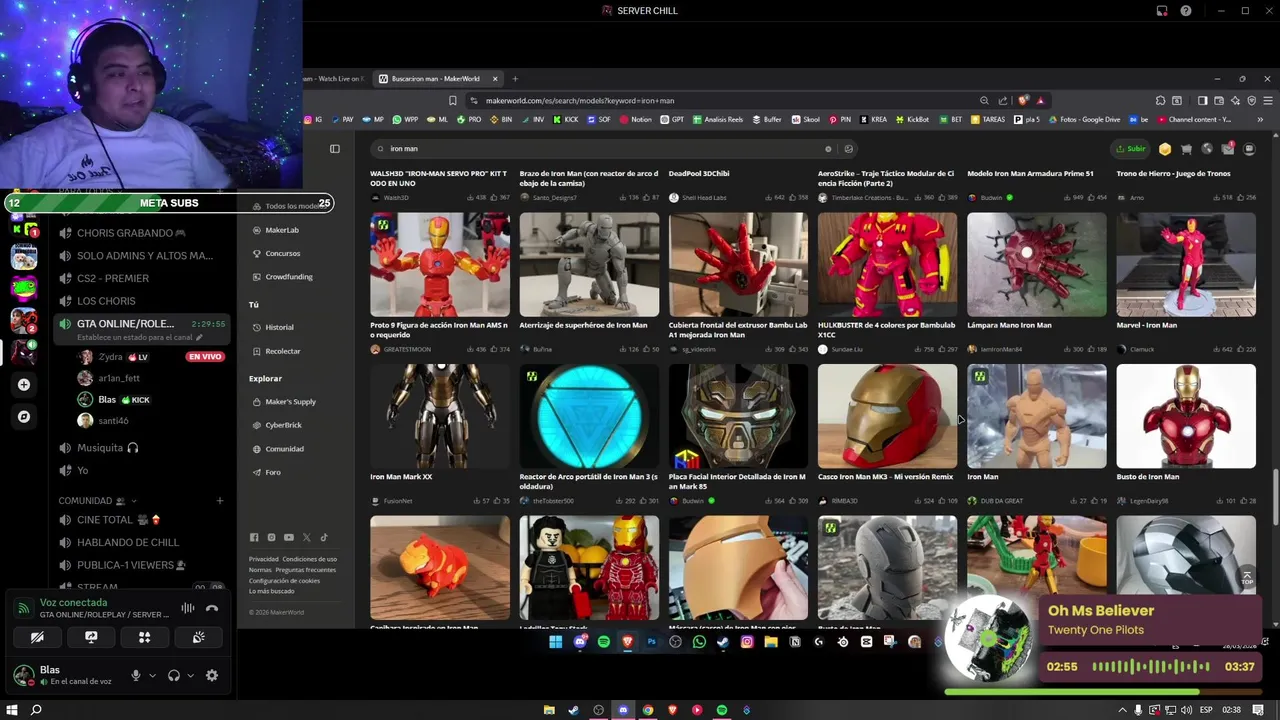The image size is (1280, 720).
Task: Expand headphone output options arrow
Action: click(x=190, y=676)
